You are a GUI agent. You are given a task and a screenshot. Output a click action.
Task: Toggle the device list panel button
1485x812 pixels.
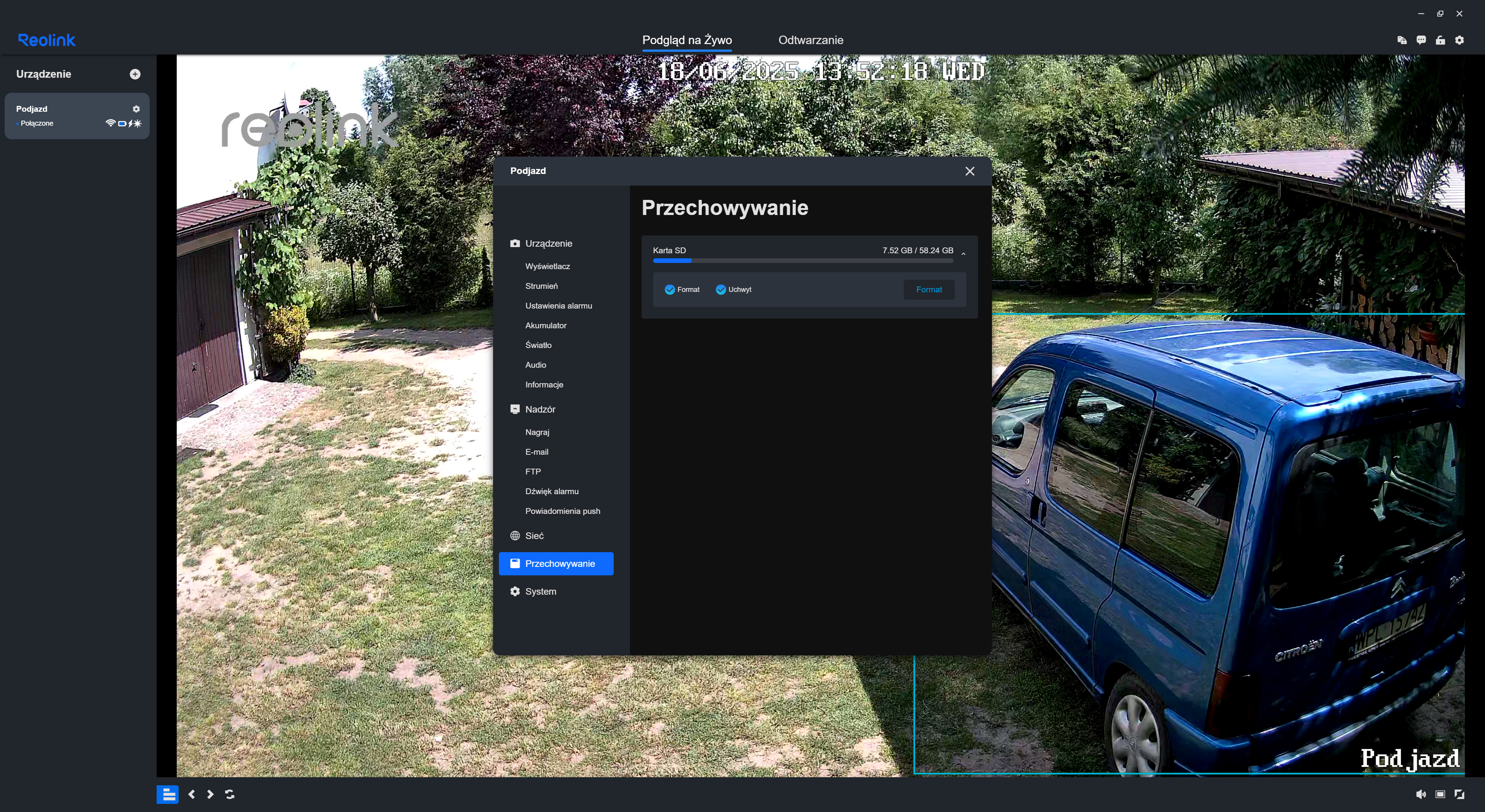pos(168,794)
